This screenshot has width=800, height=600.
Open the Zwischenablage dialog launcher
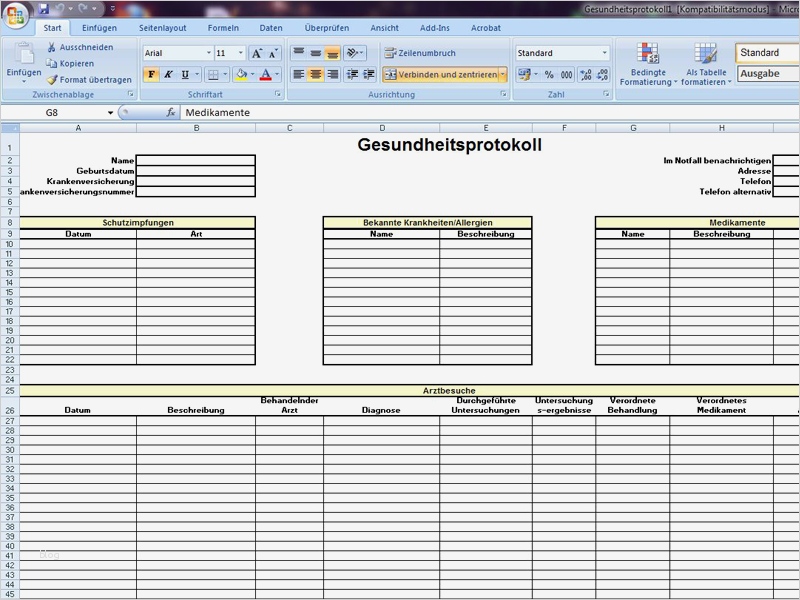pos(132,92)
